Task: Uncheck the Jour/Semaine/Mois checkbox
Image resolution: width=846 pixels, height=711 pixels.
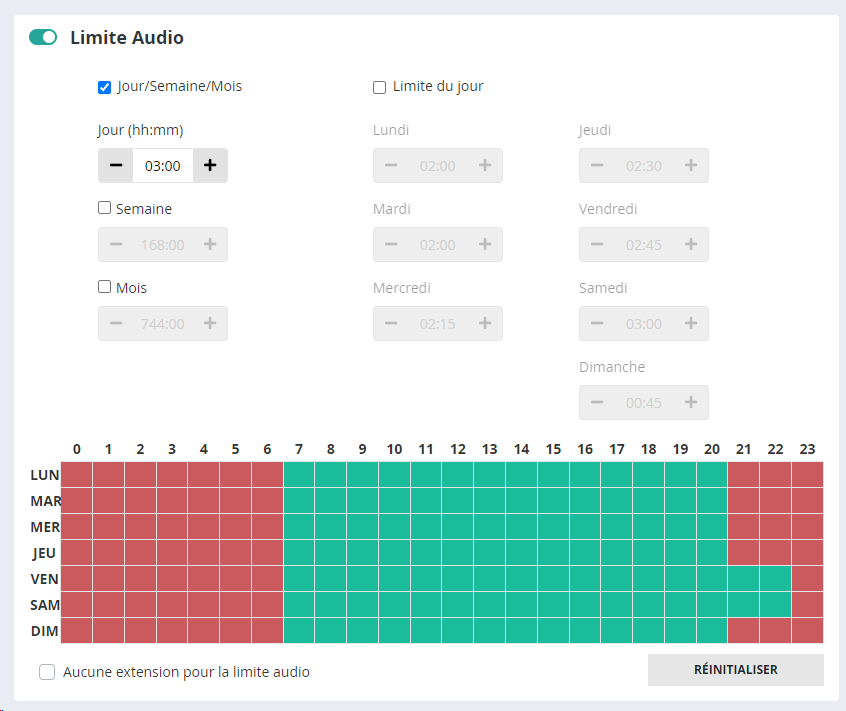Action: pyautogui.click(x=104, y=87)
